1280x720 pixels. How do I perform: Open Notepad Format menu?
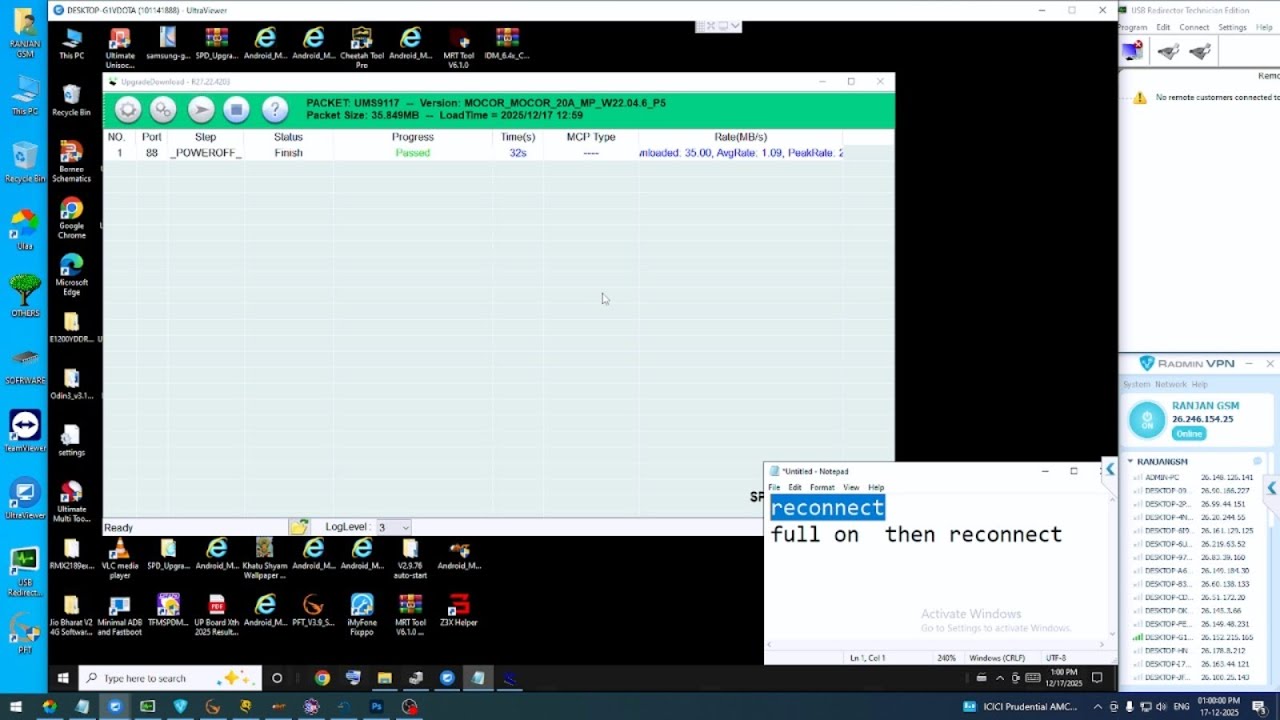822,487
